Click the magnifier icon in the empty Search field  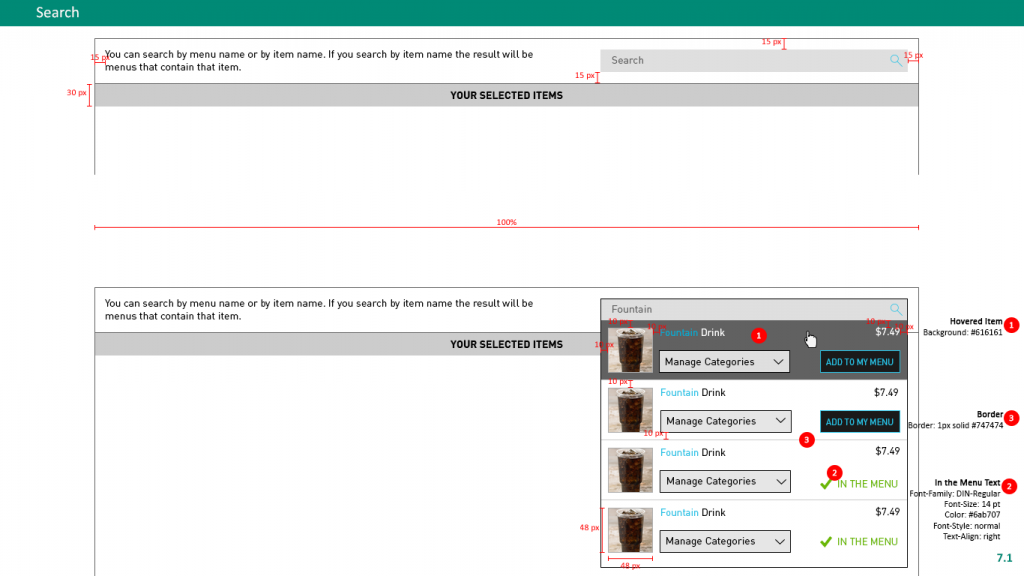tap(895, 60)
